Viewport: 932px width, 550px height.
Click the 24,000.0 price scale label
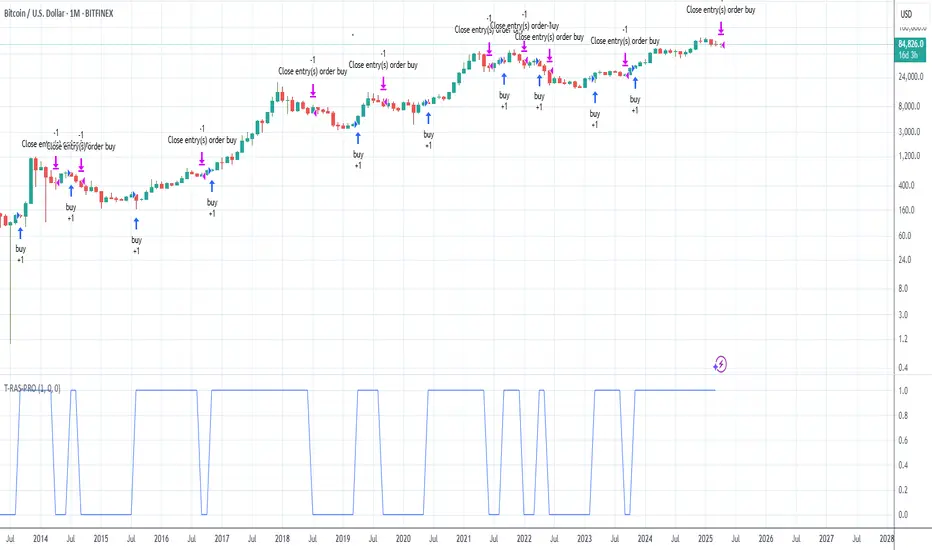911,77
